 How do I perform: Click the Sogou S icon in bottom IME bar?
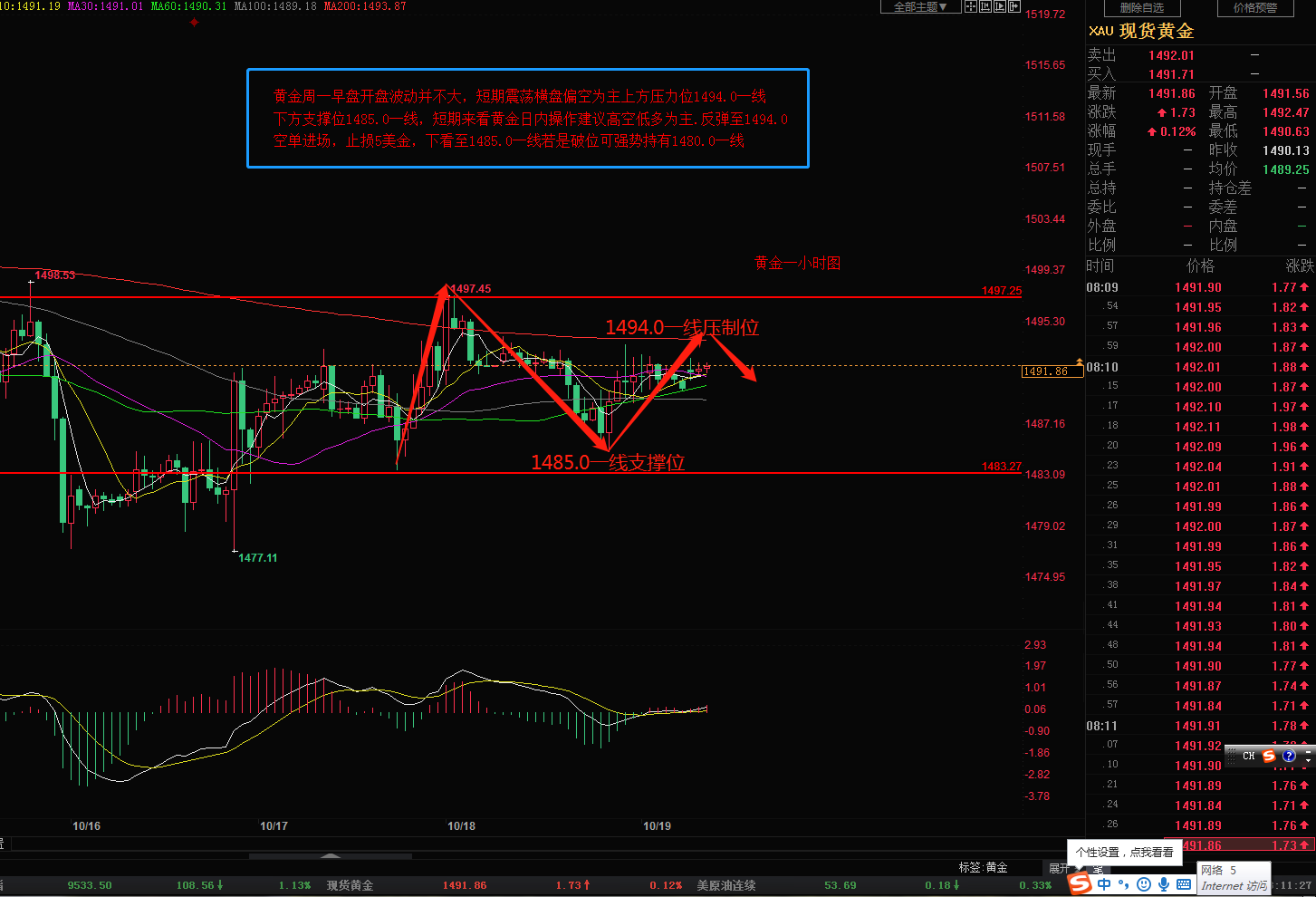point(1081,883)
